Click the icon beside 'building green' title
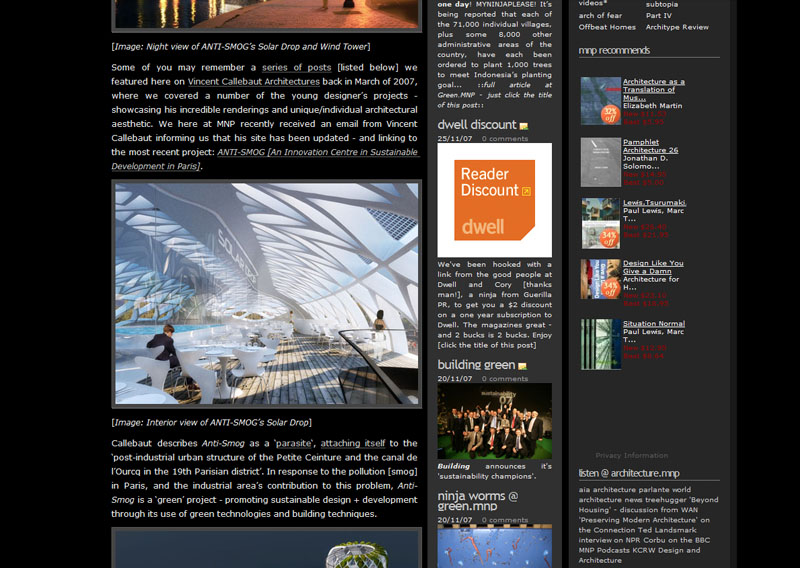This screenshot has height=568, width=800. [522, 366]
